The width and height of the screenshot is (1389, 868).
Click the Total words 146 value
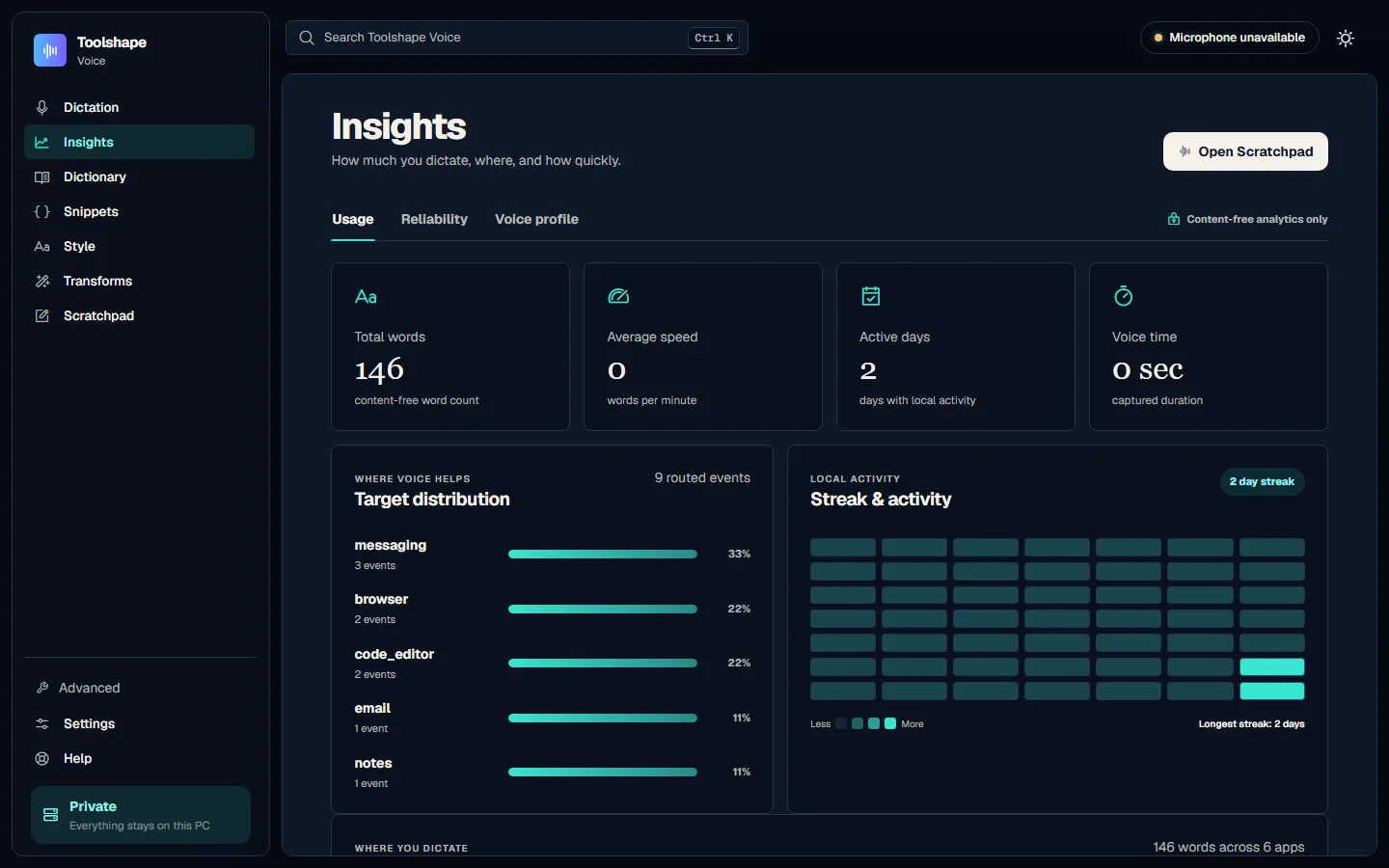pyautogui.click(x=379, y=369)
